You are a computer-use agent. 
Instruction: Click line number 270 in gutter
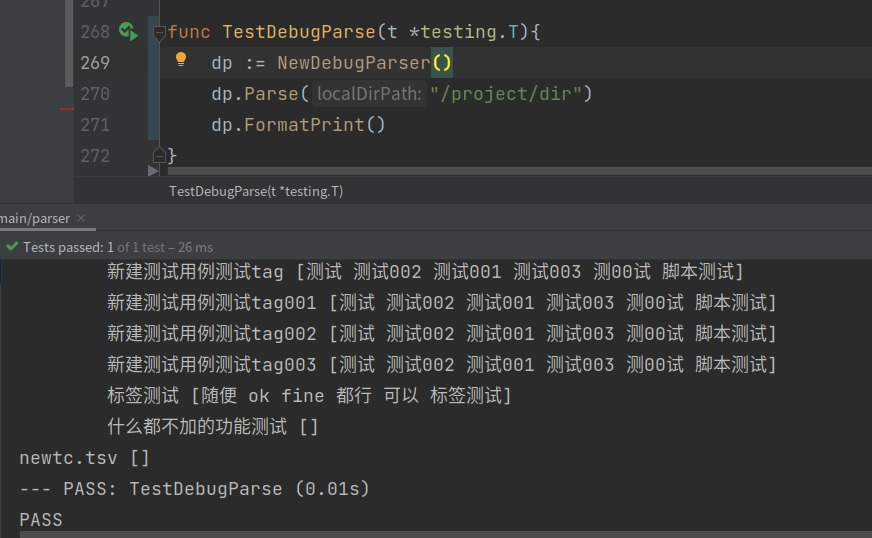[94, 94]
